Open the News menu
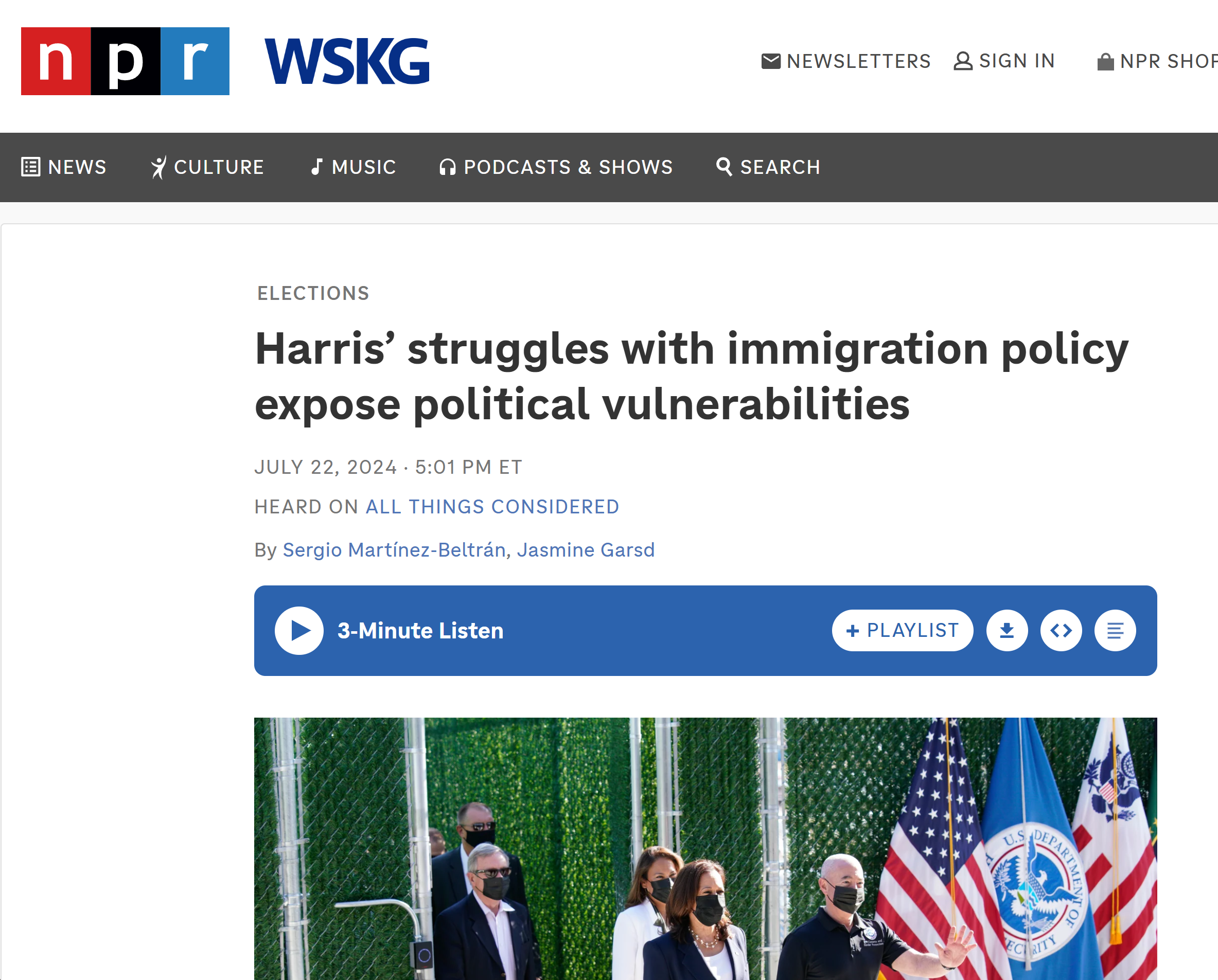The image size is (1218, 980). [x=64, y=167]
